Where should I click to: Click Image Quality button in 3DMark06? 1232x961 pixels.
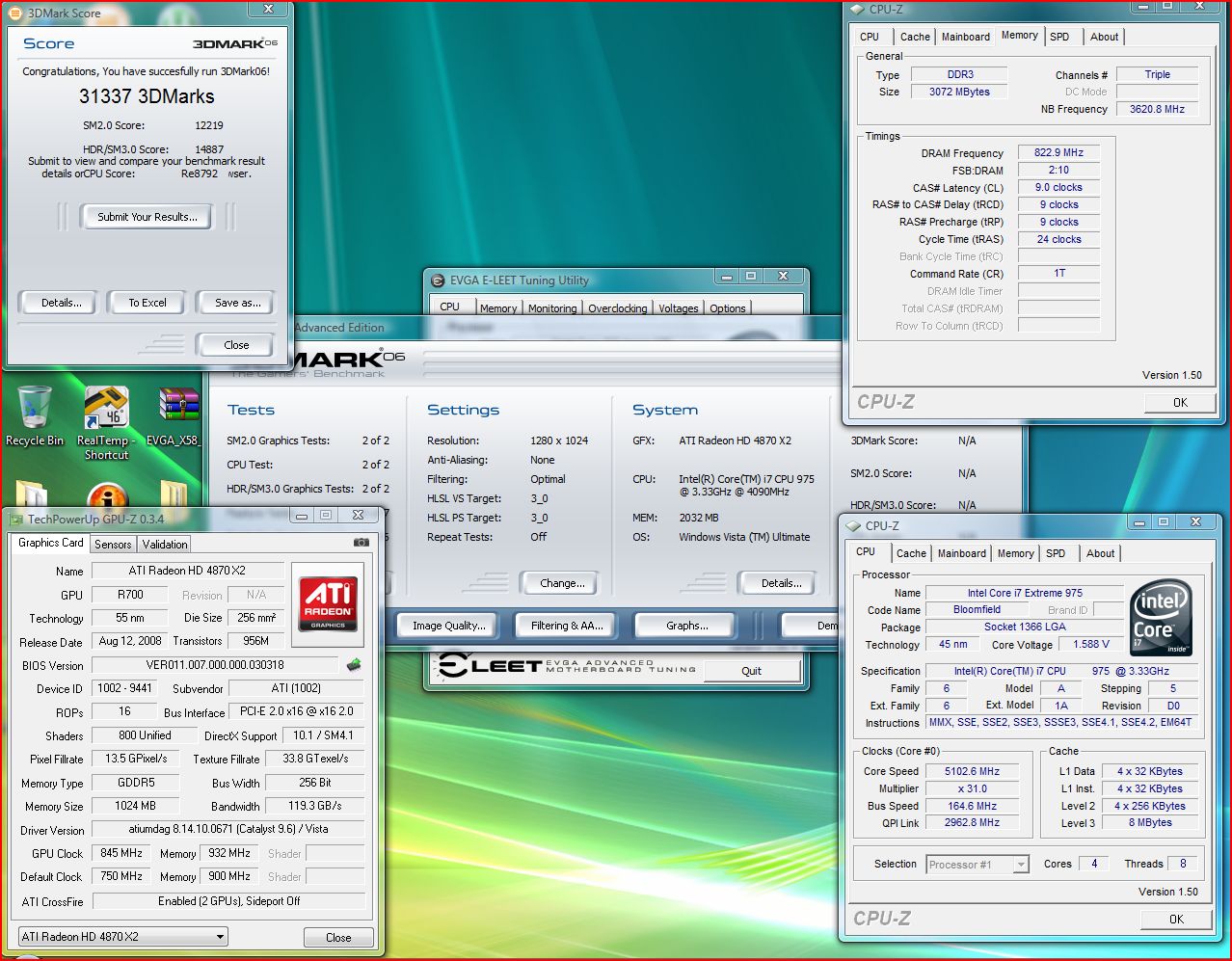448,626
